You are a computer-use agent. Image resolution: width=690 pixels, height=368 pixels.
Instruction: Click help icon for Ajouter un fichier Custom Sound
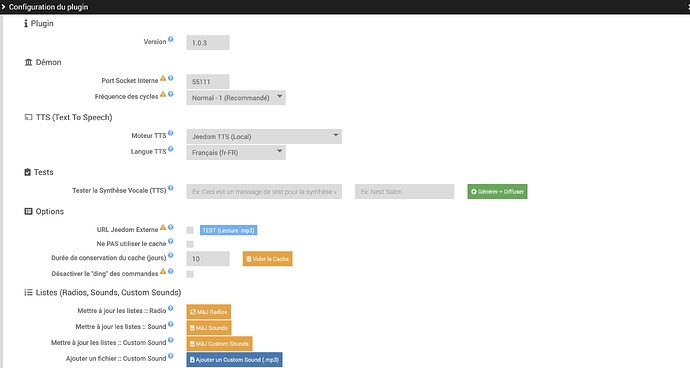click(x=171, y=356)
